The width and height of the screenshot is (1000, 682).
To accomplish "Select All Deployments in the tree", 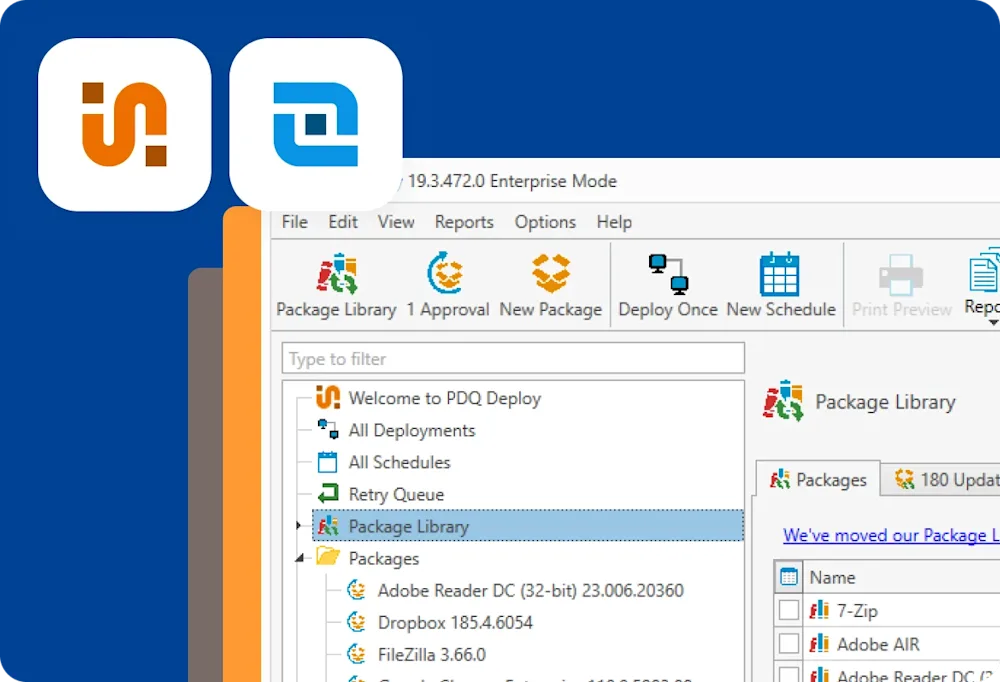I will (x=412, y=431).
